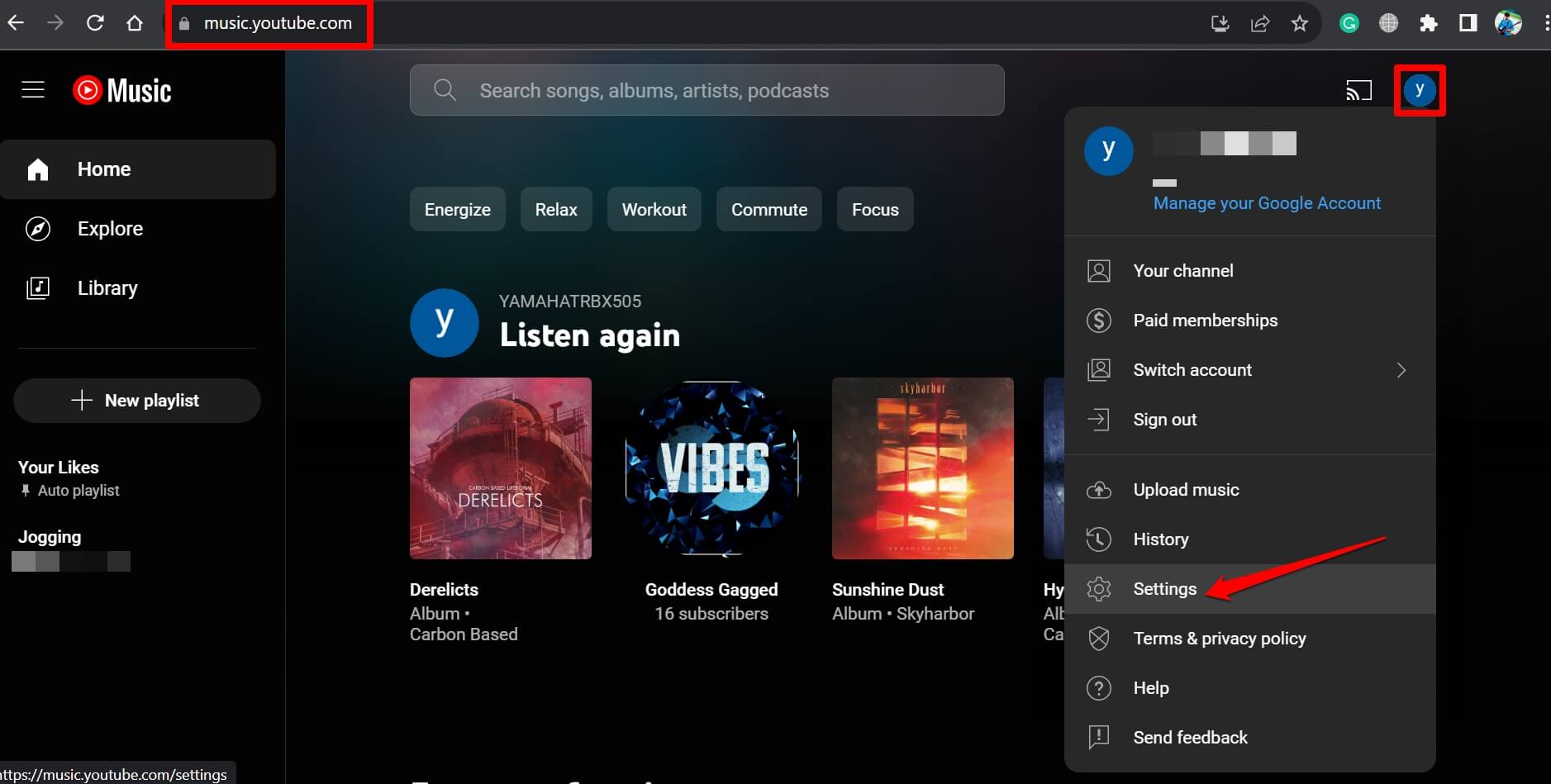Open the Library icon in sidebar
The height and width of the screenshot is (784, 1551).
38,288
